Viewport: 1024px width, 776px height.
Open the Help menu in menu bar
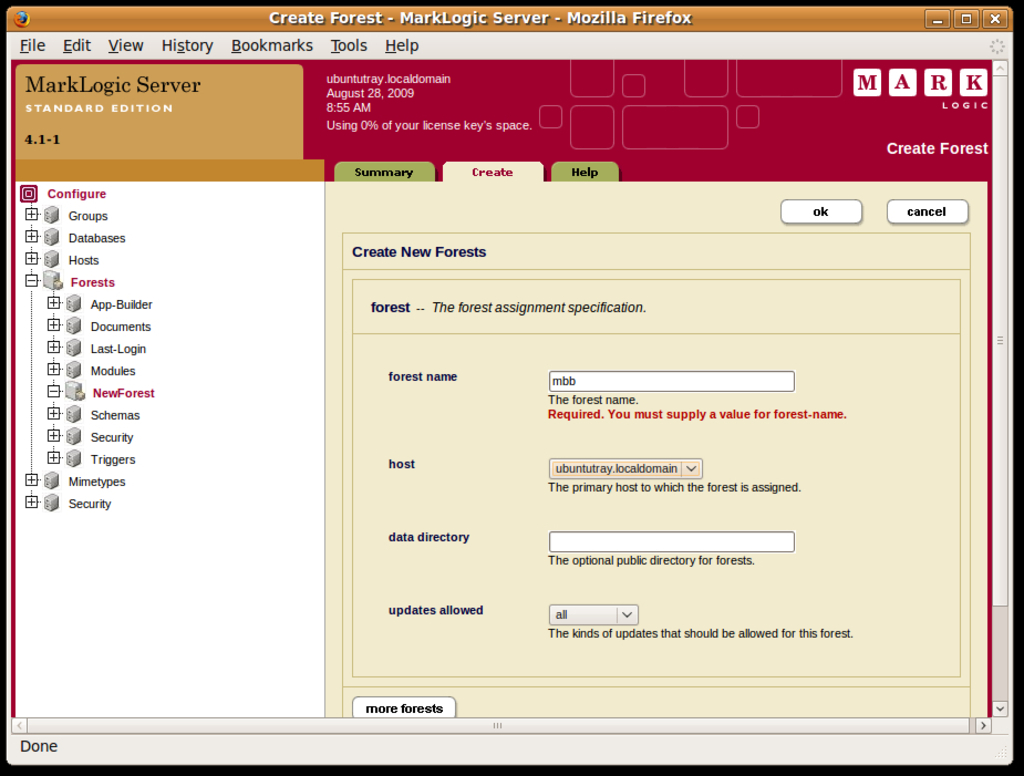coord(402,46)
